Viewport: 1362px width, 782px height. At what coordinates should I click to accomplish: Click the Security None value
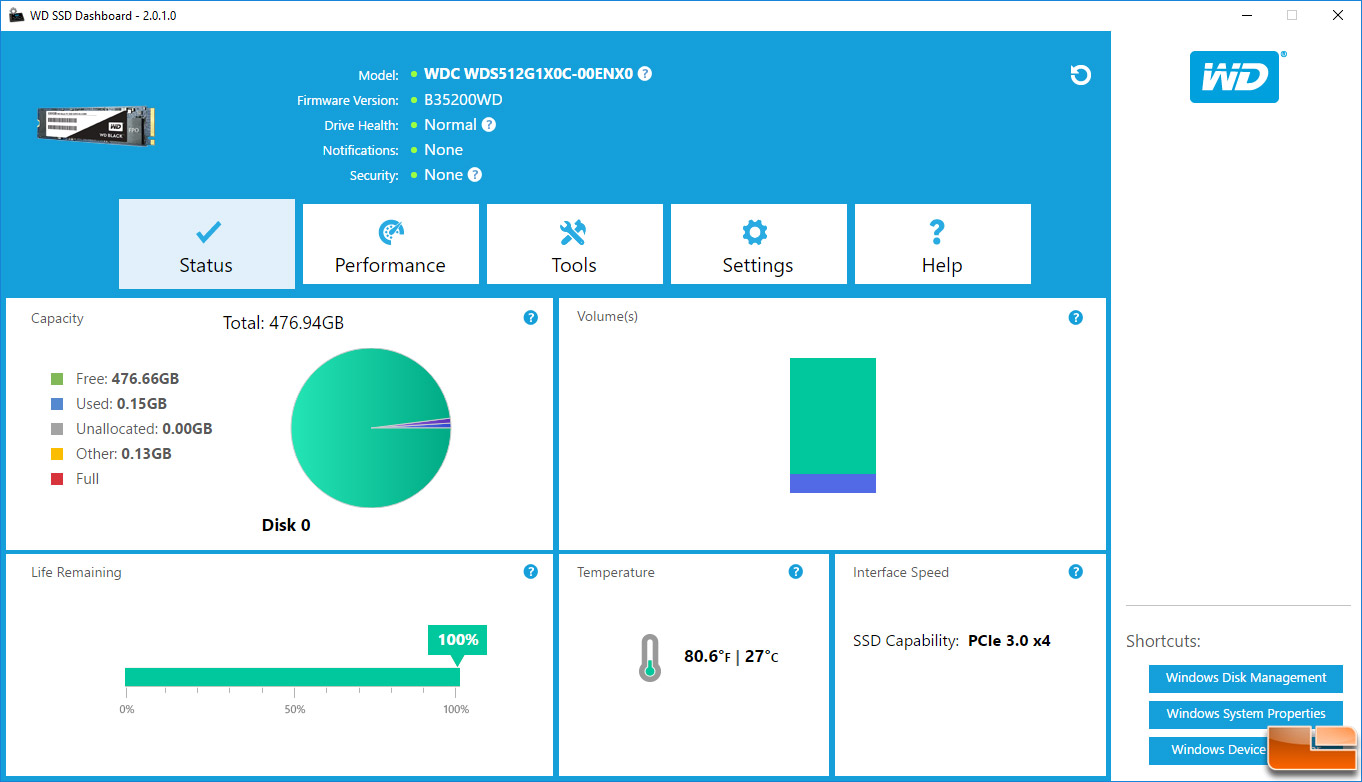click(443, 175)
